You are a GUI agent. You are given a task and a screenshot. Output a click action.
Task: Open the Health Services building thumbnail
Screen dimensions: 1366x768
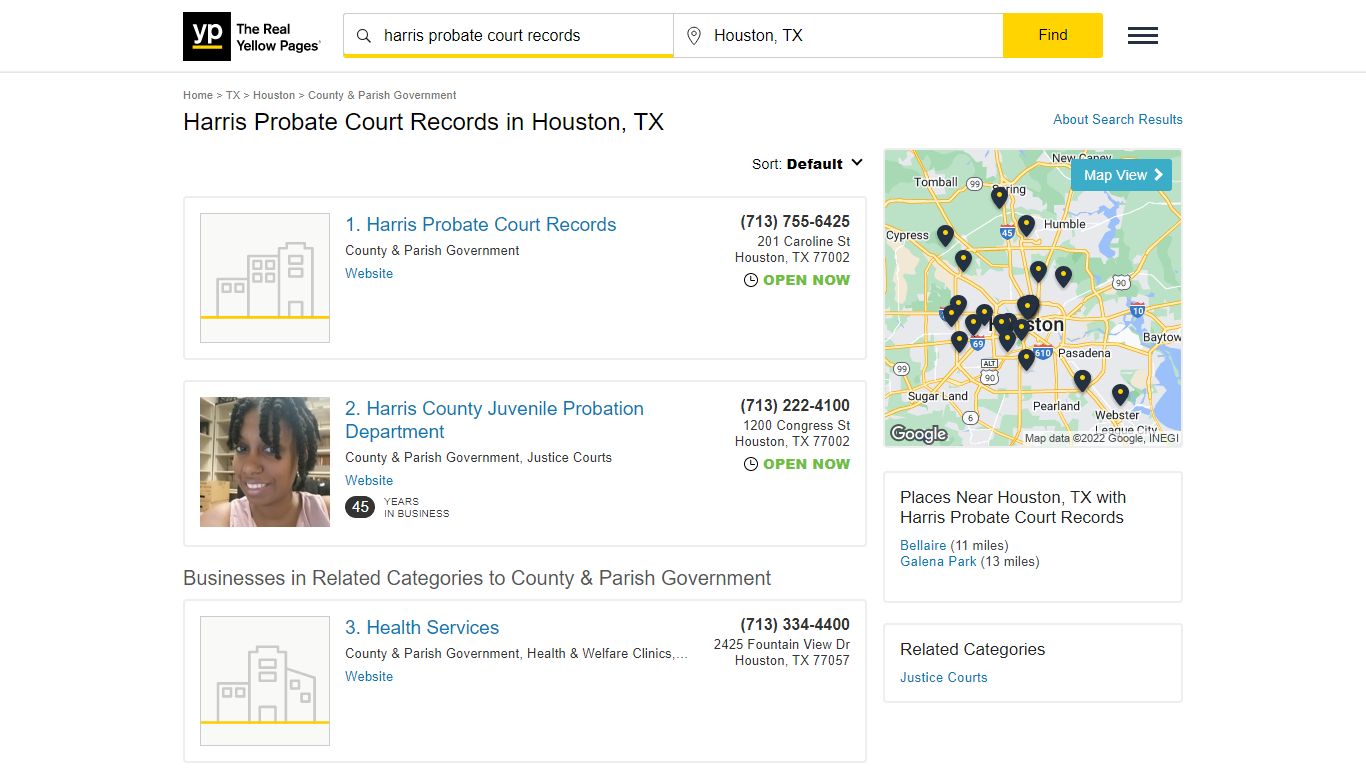[x=265, y=681]
